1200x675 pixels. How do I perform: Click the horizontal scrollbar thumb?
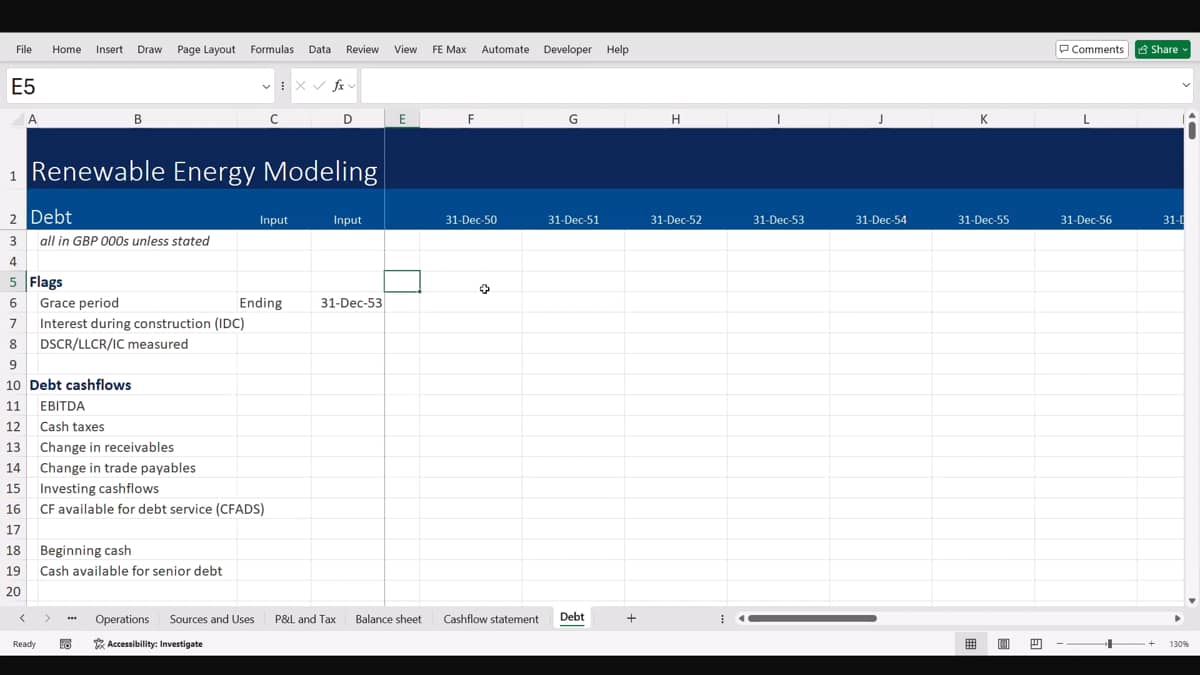813,618
